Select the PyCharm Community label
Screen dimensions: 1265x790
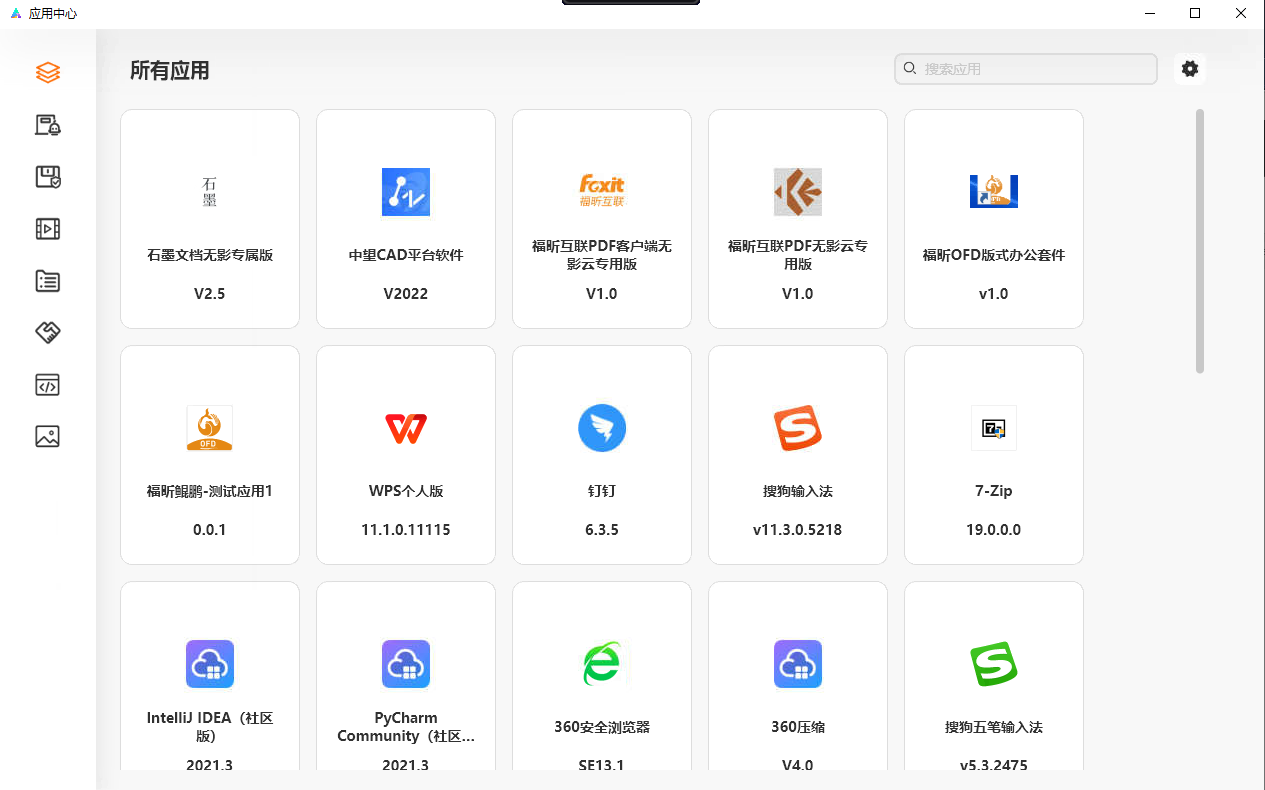click(x=406, y=727)
